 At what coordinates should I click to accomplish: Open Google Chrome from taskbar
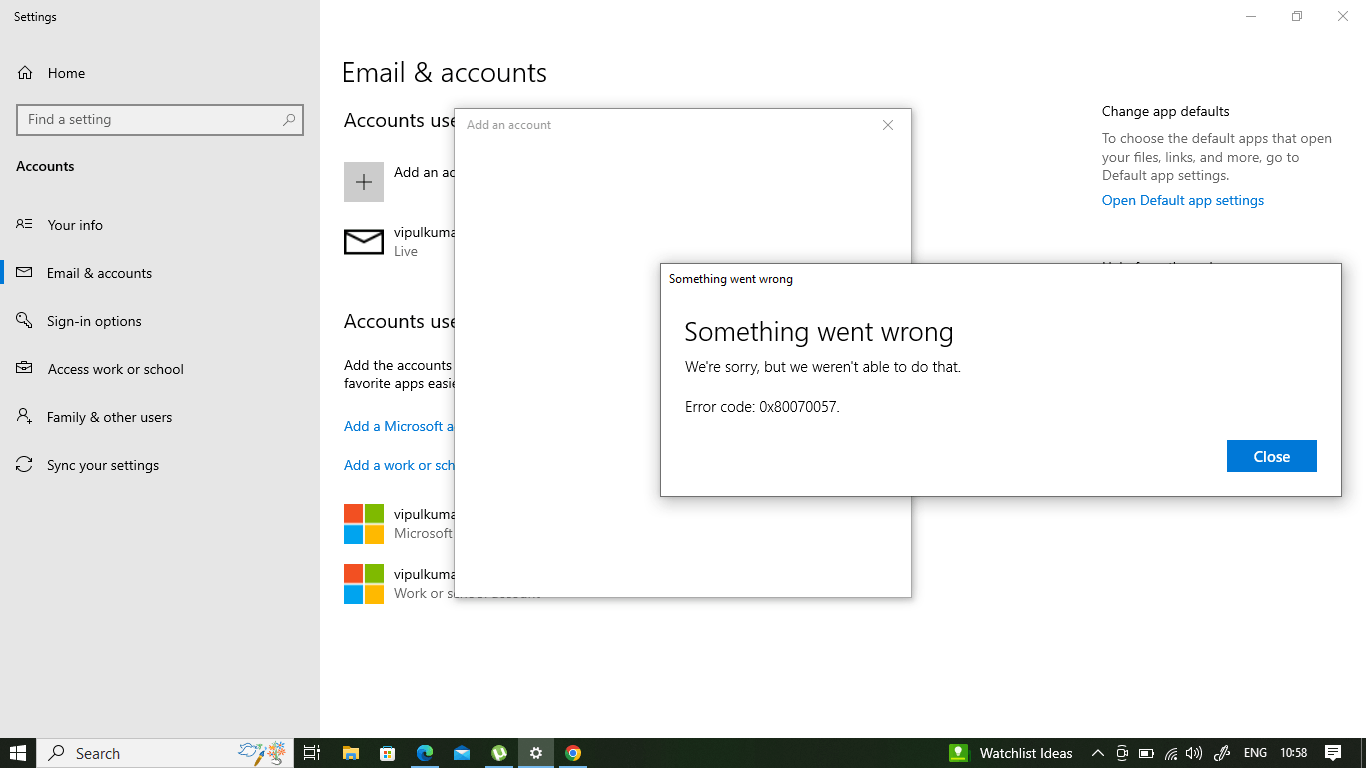[x=573, y=753]
